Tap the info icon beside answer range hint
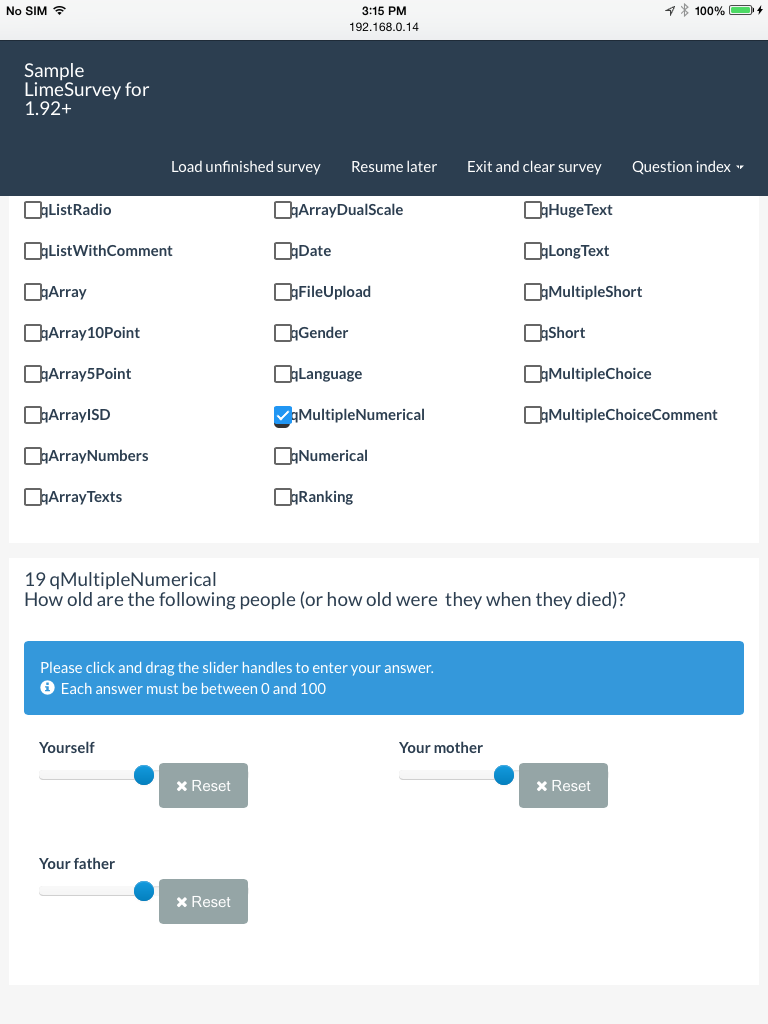This screenshot has width=768, height=1024. coord(47,689)
